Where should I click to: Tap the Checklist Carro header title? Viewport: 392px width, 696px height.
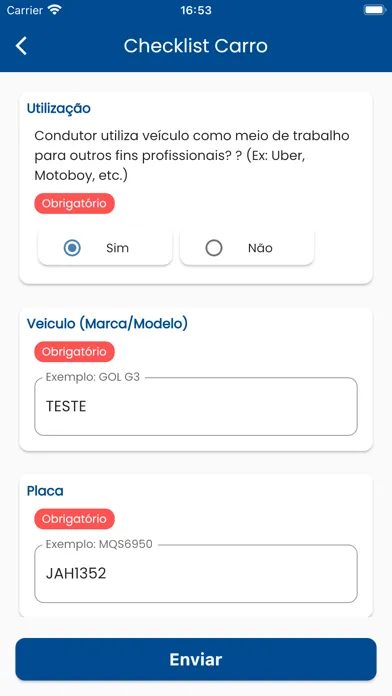click(196, 46)
